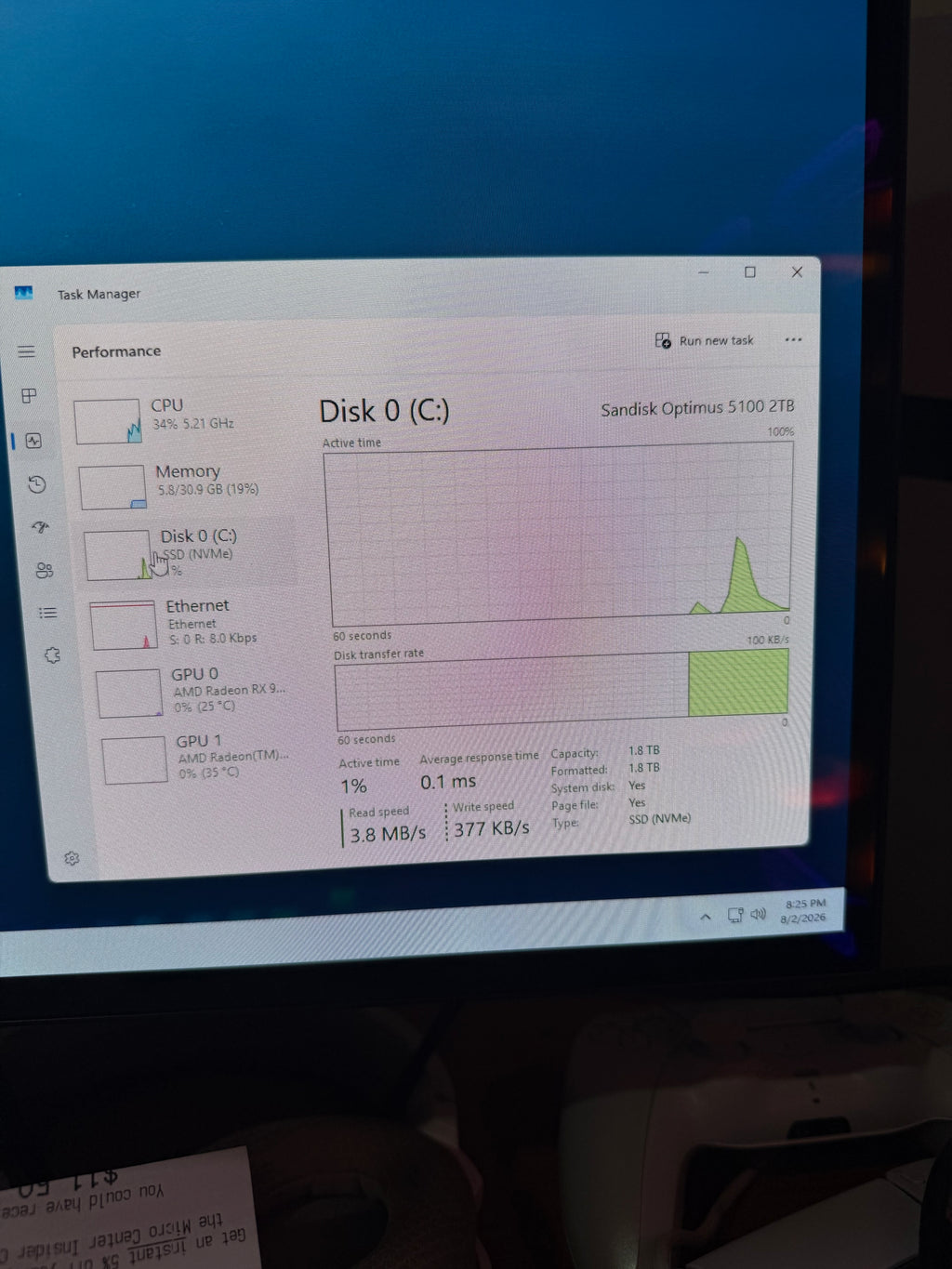This screenshot has width=952, height=1269.
Task: Select GPU 0 AMD Radeon RX item
Action: pos(198,692)
